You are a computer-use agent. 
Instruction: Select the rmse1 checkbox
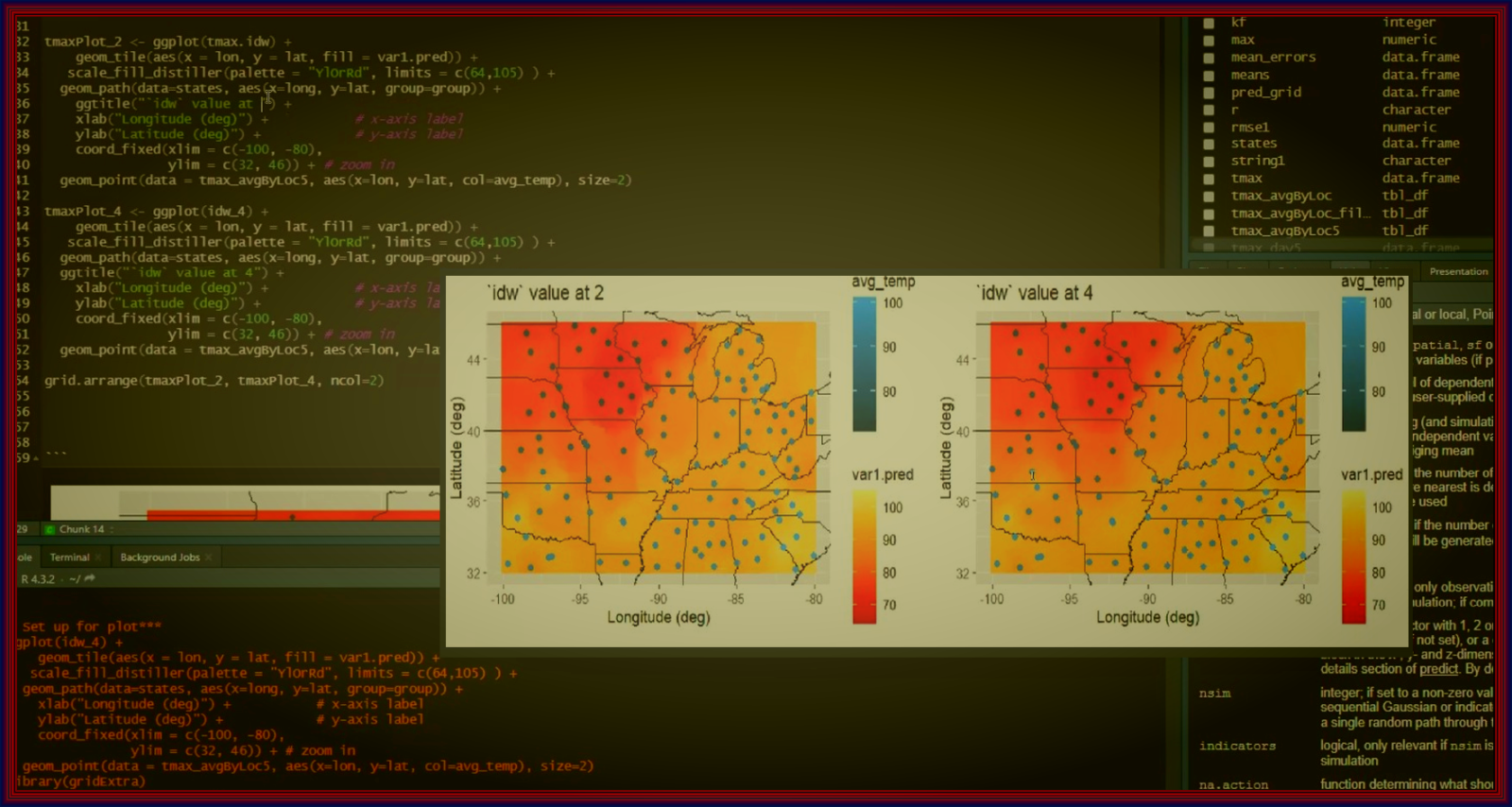coord(1209,128)
